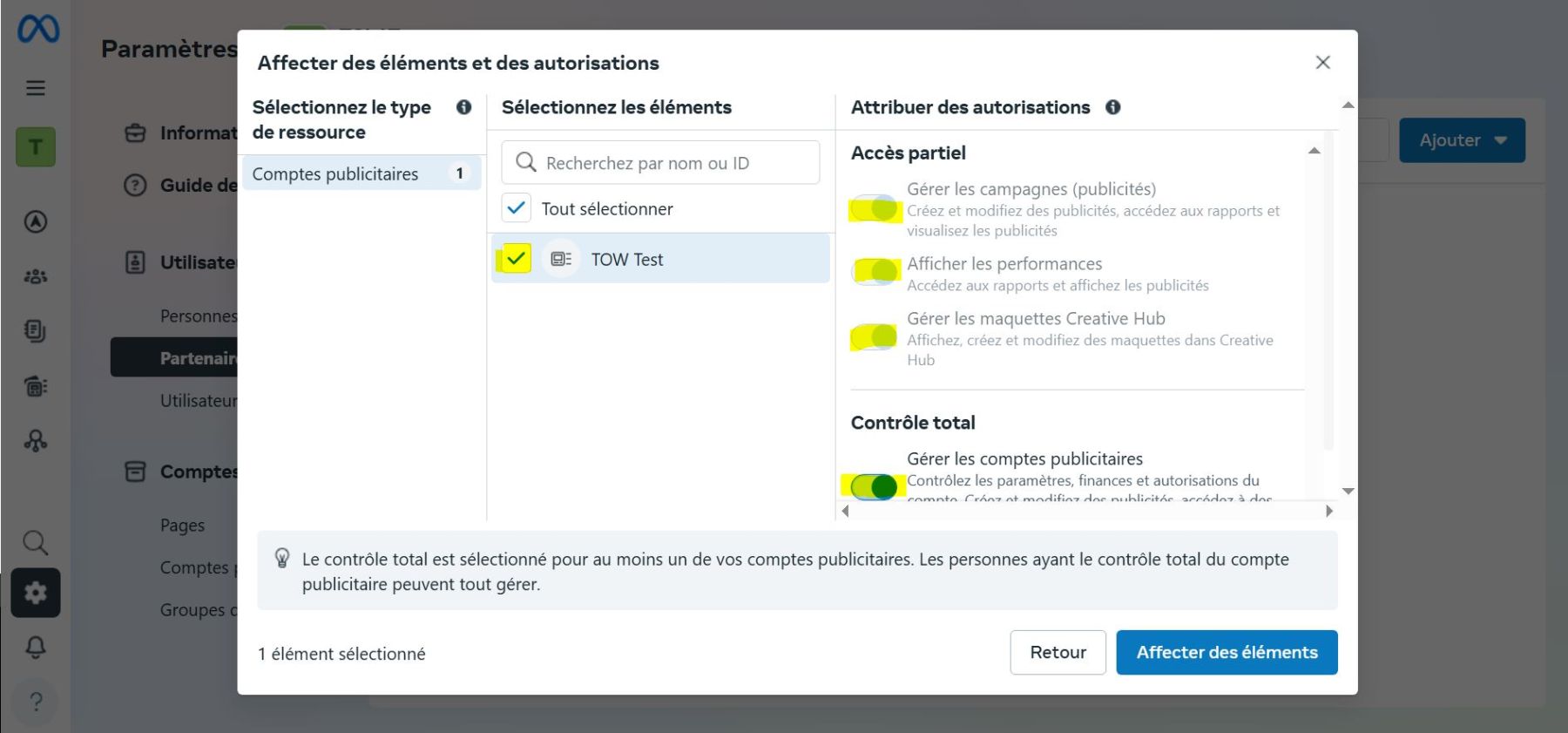Toggle Afficher les performances switch
This screenshot has width=1568, height=733.
[874, 271]
